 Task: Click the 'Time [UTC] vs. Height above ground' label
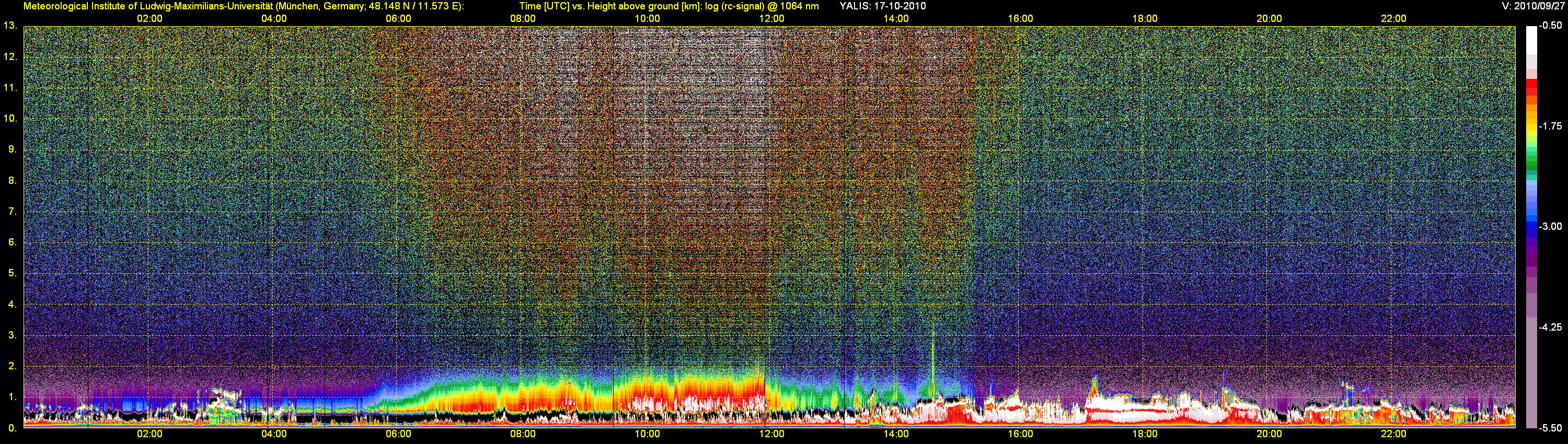click(599, 6)
